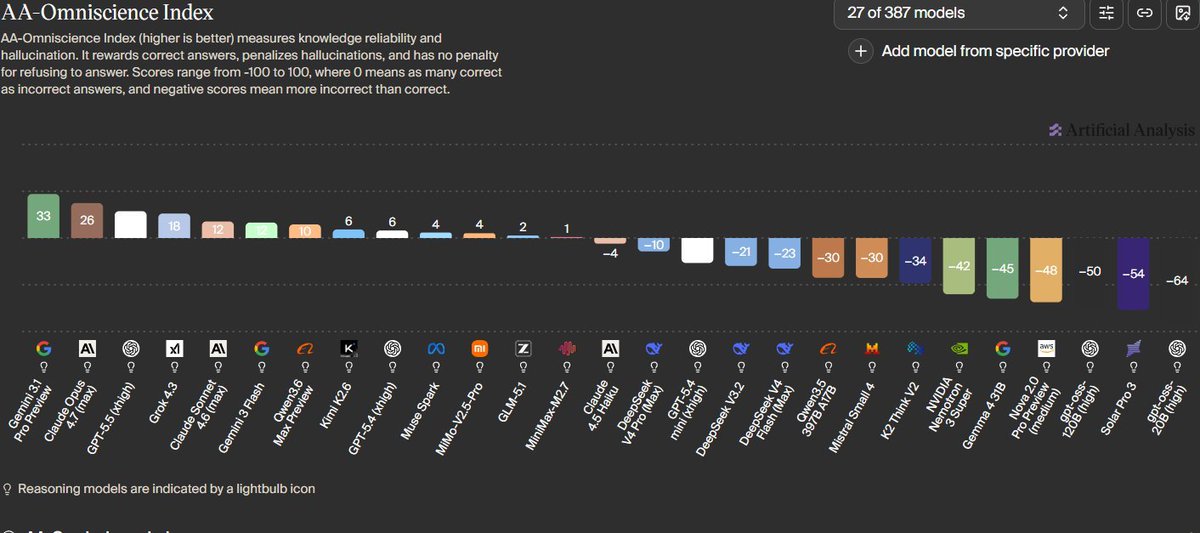Click the AWS logo above Nova 2.0 Pro Preview

pos(1046,349)
